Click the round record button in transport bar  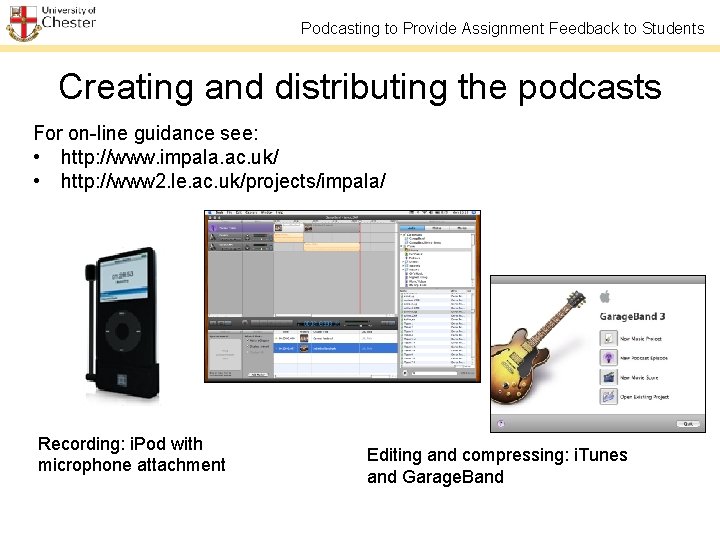pyautogui.click(x=245, y=323)
